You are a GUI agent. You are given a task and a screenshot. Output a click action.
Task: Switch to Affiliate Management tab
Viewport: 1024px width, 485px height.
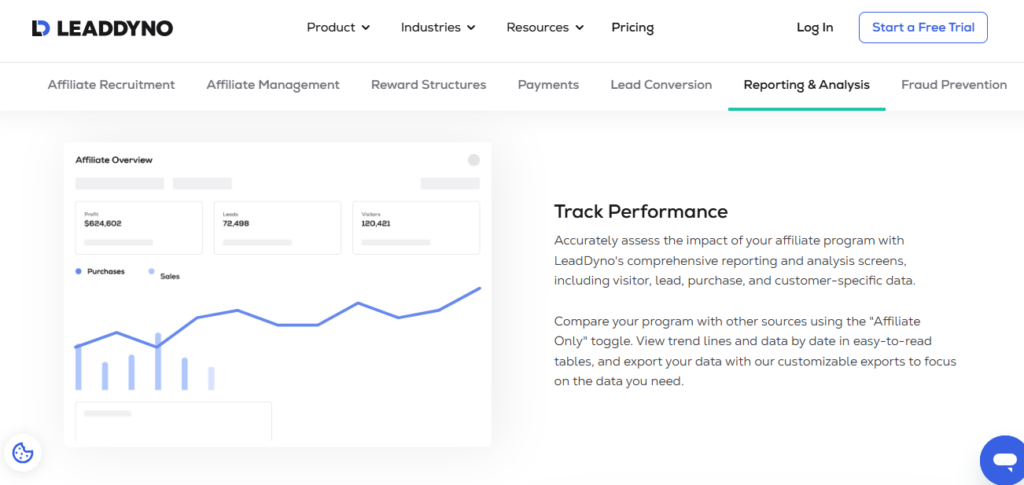[x=273, y=85]
